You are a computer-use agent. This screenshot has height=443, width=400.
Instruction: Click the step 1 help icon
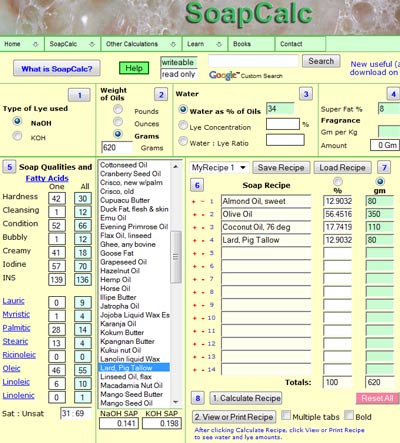[79, 95]
